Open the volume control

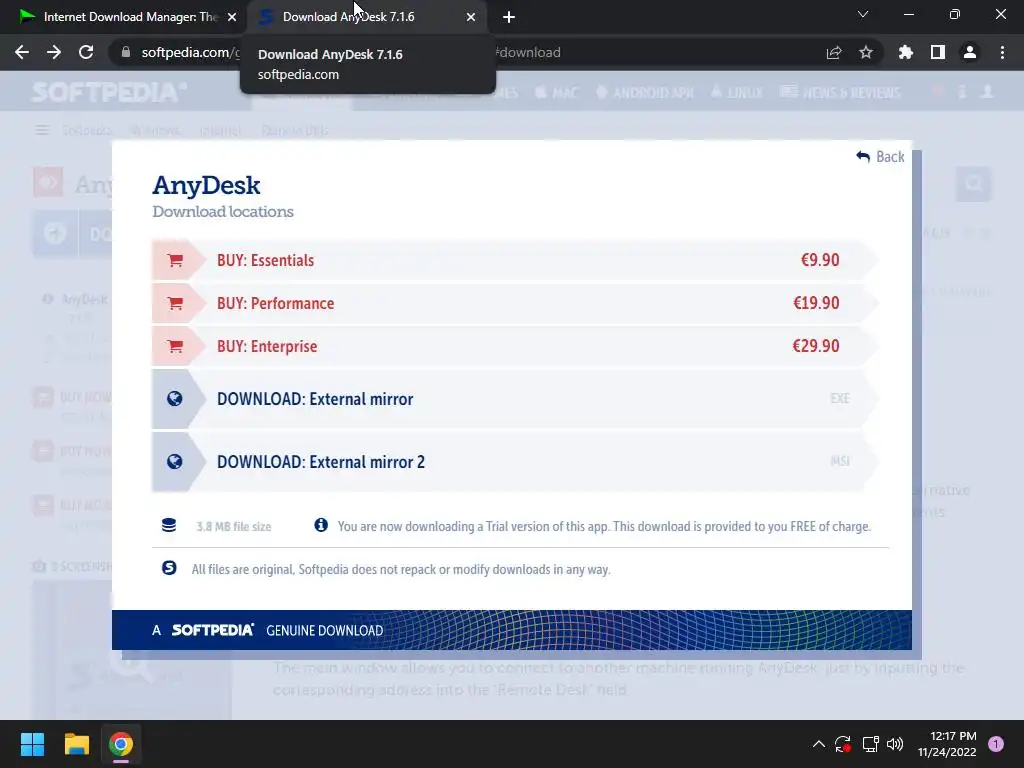tap(895, 744)
